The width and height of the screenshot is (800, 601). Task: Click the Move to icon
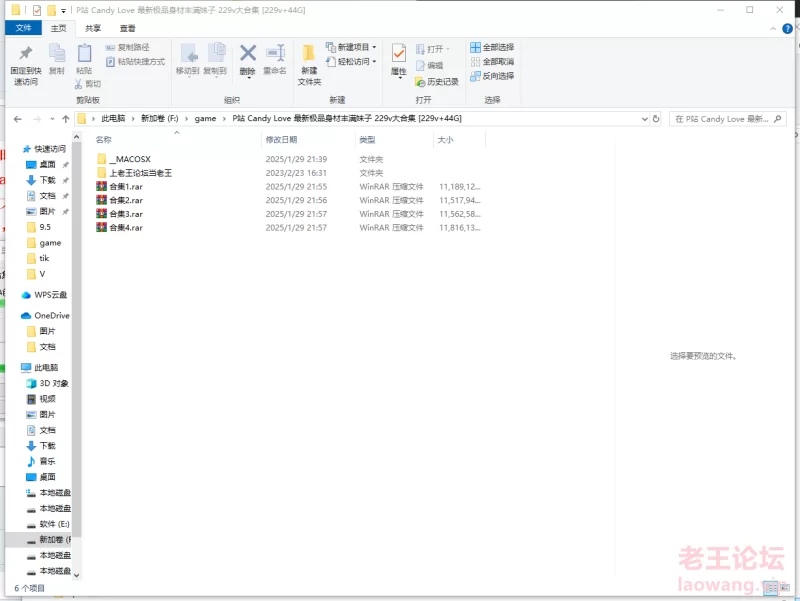click(x=188, y=53)
